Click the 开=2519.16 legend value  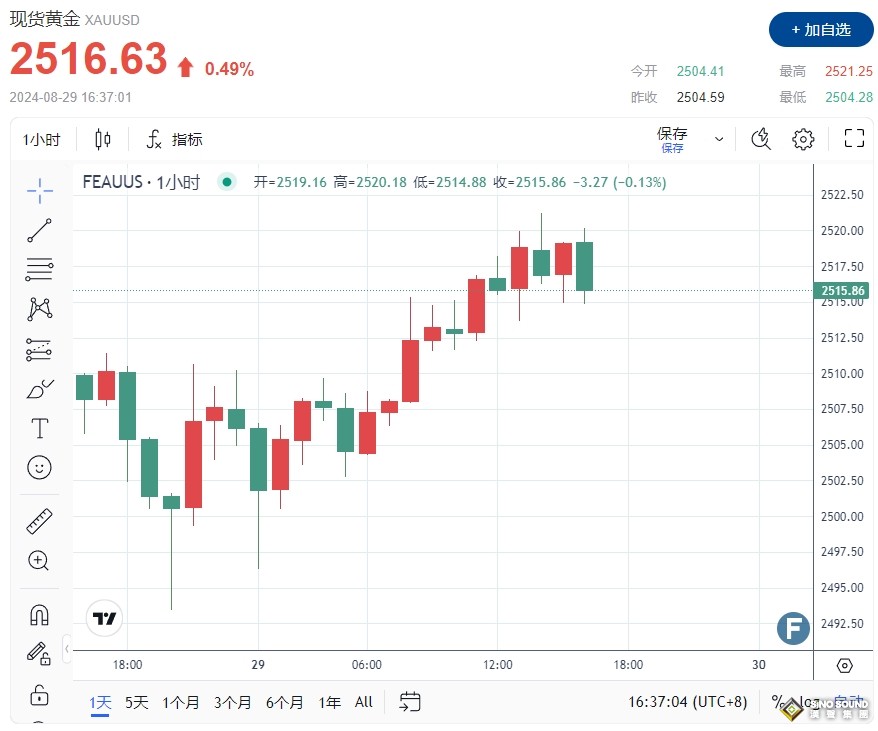[x=289, y=182]
